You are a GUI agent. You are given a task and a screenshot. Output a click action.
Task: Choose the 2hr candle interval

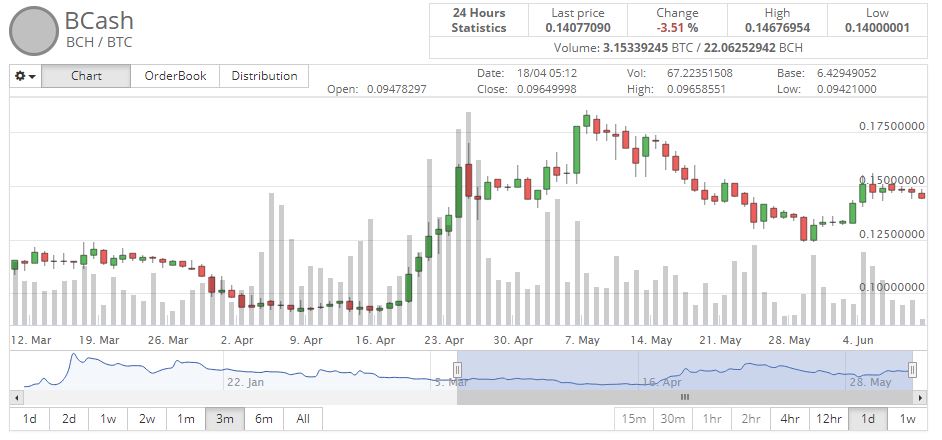coord(751,419)
